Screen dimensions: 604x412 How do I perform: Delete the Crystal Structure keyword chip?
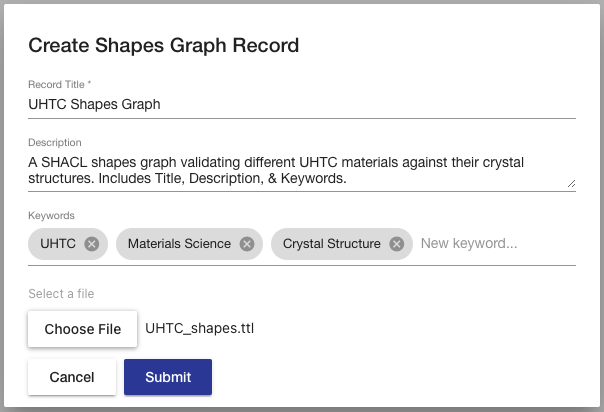pos(396,244)
